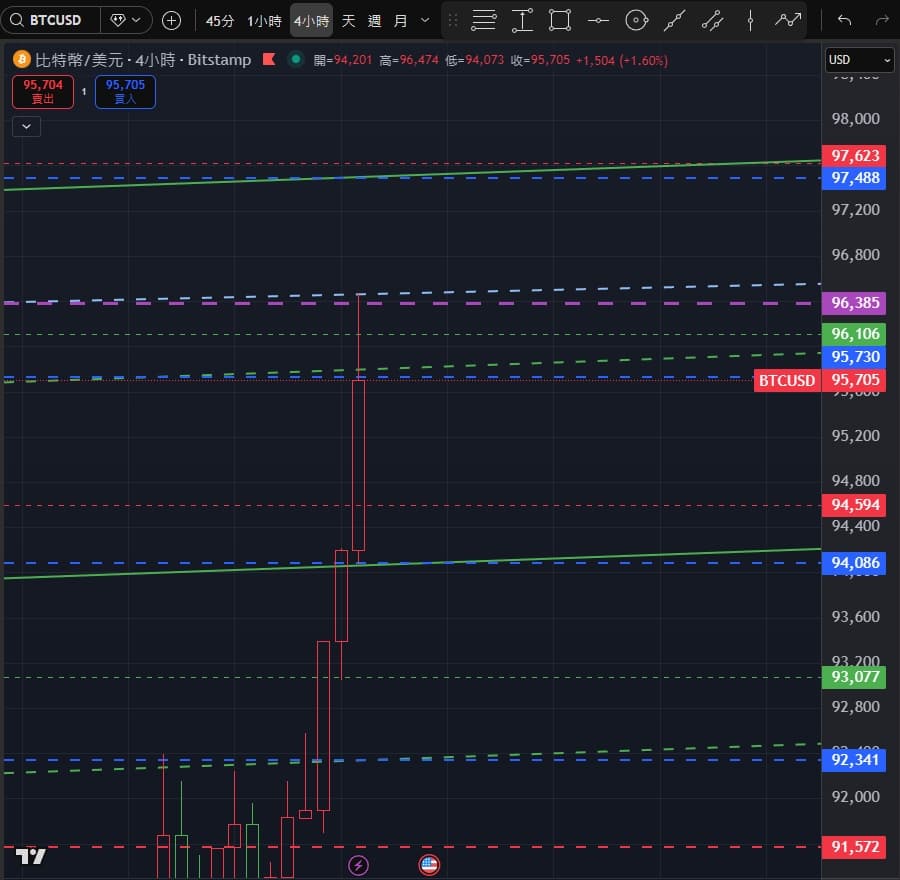This screenshot has width=900, height=880.
Task: Open the BTCUSD symbol search
Action: click(x=51, y=21)
